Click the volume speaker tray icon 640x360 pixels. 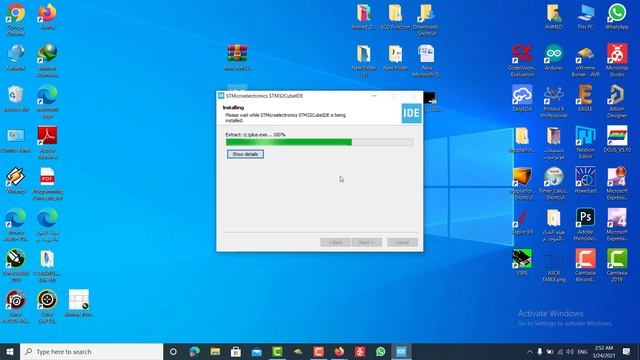click(570, 351)
